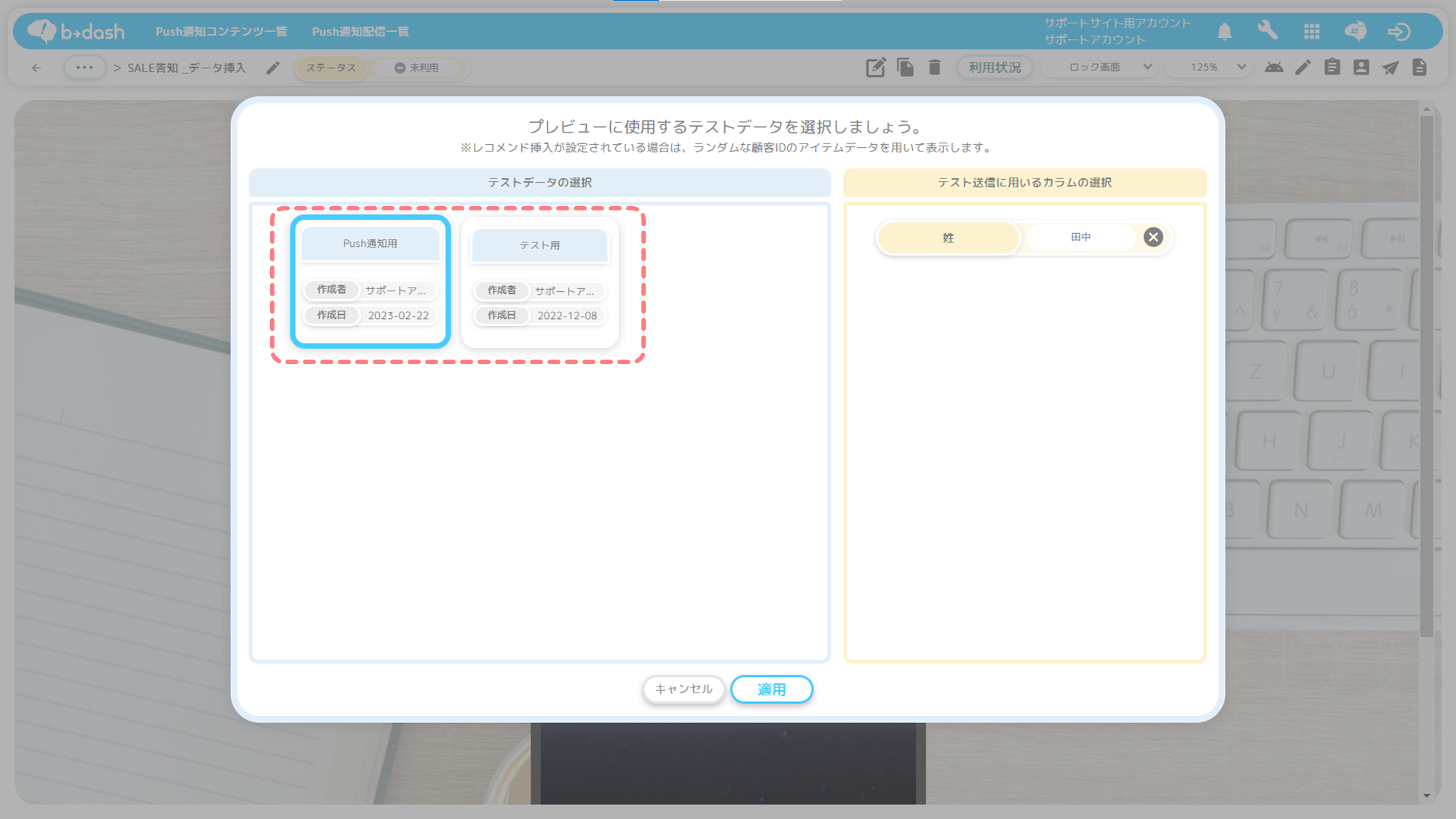Click the Android preview icon

[1274, 68]
